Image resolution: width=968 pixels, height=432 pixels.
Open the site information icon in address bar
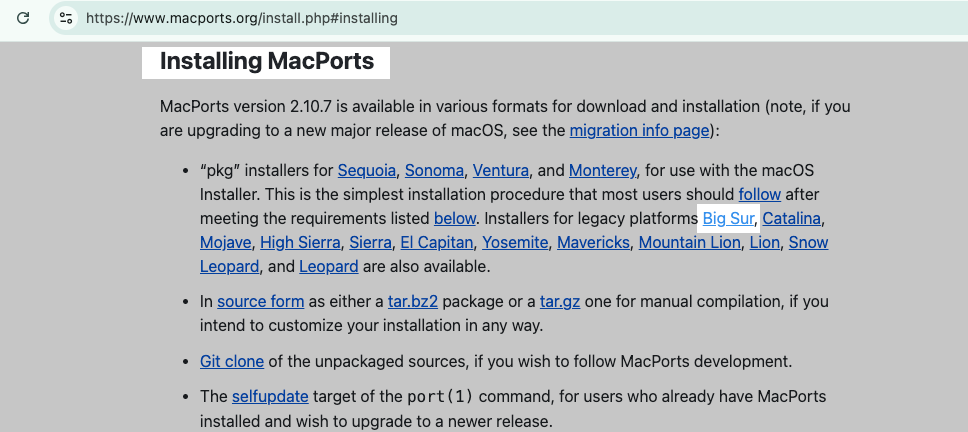point(66,18)
